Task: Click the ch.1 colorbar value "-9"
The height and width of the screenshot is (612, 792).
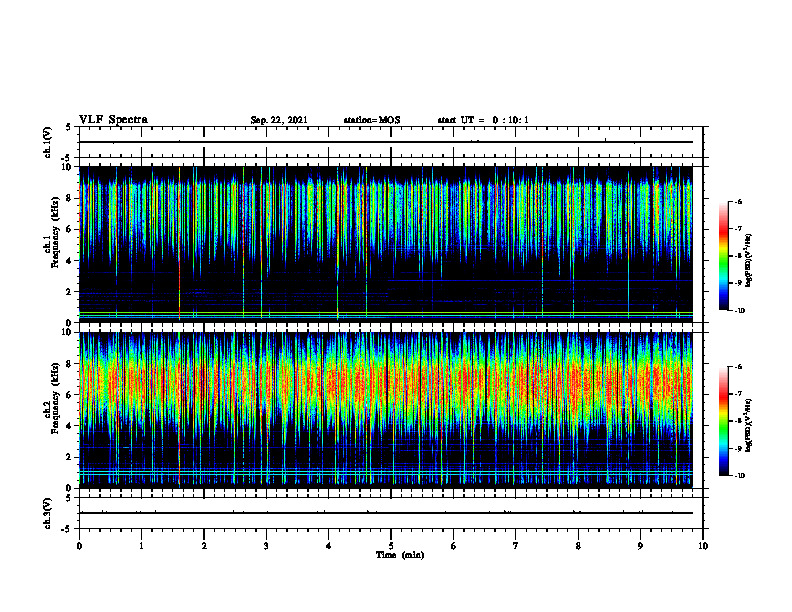Action: [738, 283]
